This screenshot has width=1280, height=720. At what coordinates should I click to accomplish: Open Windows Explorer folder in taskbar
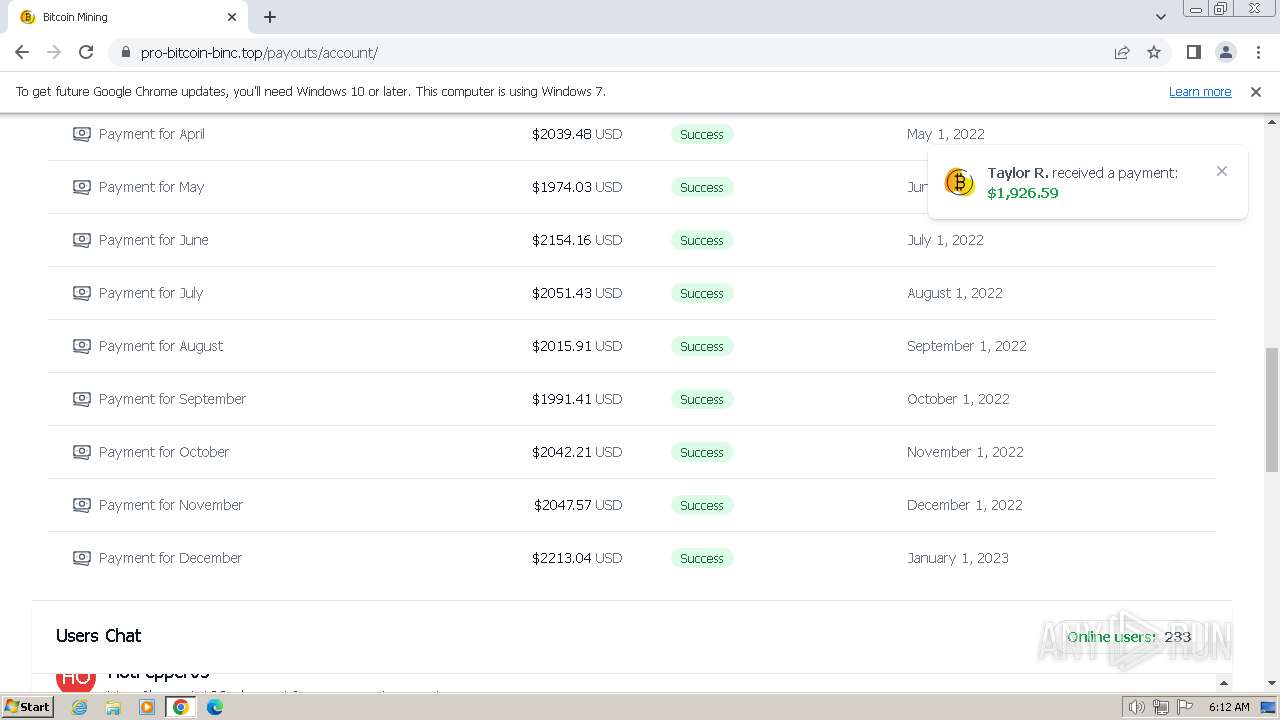tap(113, 707)
